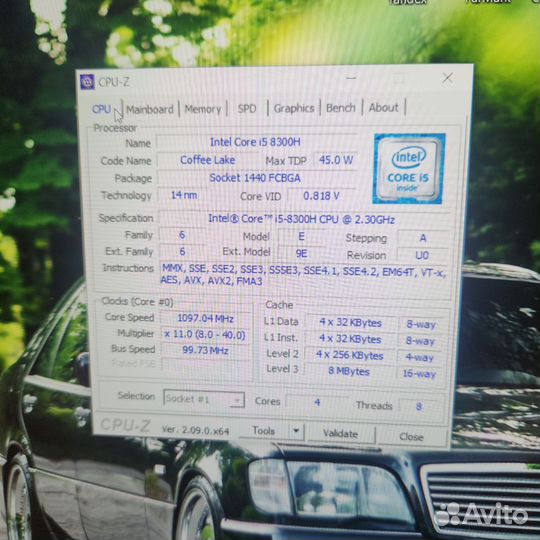Screen dimensions: 540x540
Task: Click the code name Coffee Lake
Action: point(208,160)
